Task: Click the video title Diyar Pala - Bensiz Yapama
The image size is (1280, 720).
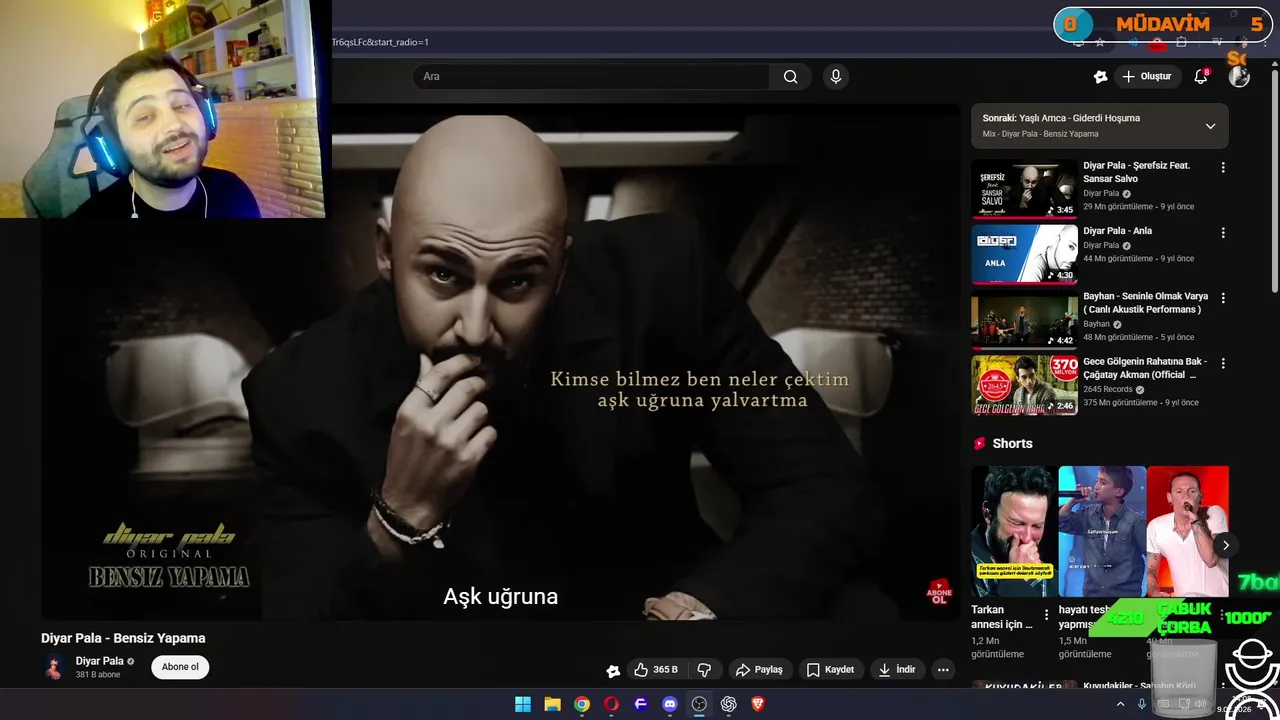Action: coord(123,638)
